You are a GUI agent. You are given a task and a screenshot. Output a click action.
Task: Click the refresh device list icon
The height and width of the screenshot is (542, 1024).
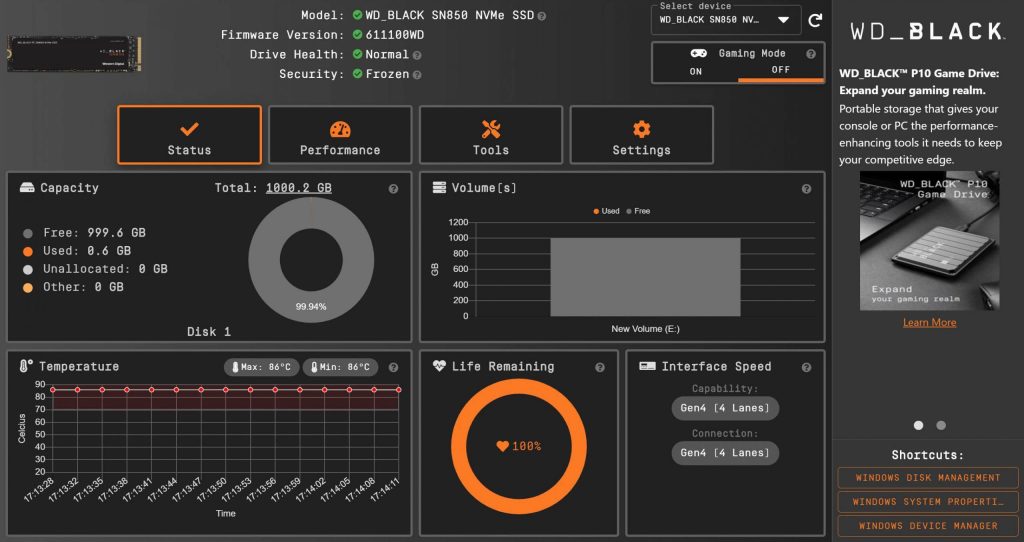tap(815, 20)
